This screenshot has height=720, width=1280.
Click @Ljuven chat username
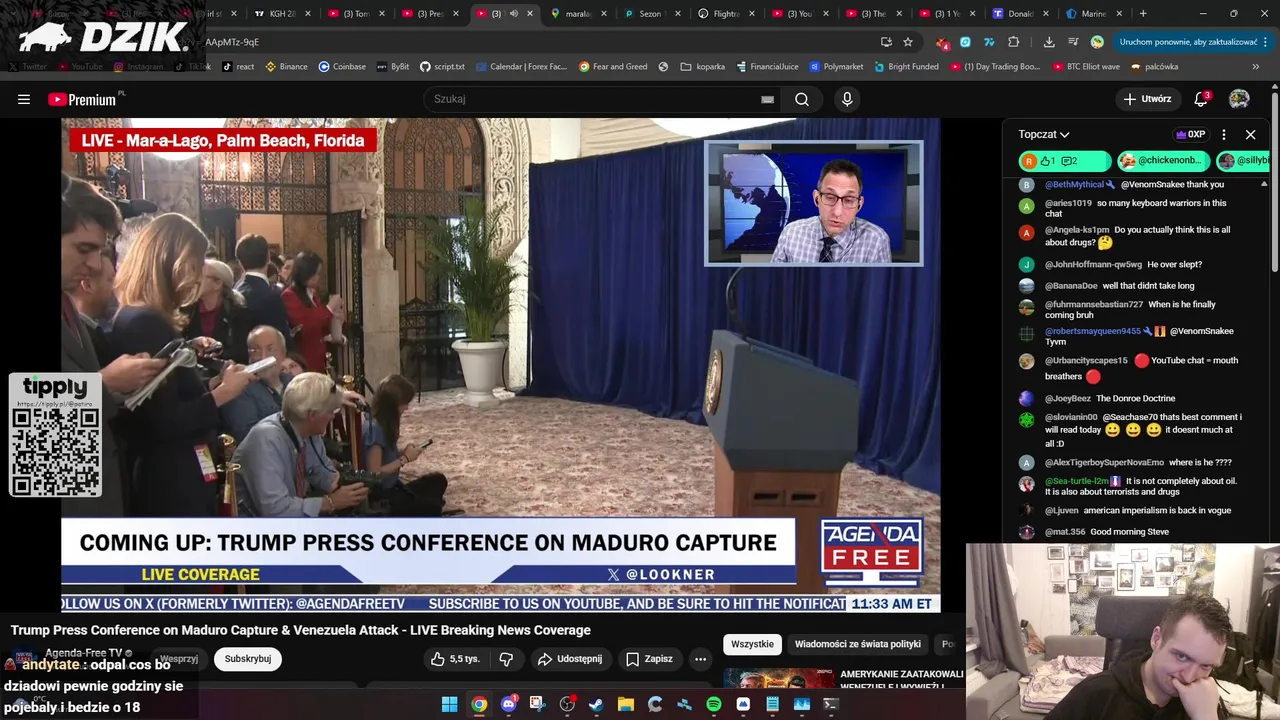click(x=1061, y=510)
